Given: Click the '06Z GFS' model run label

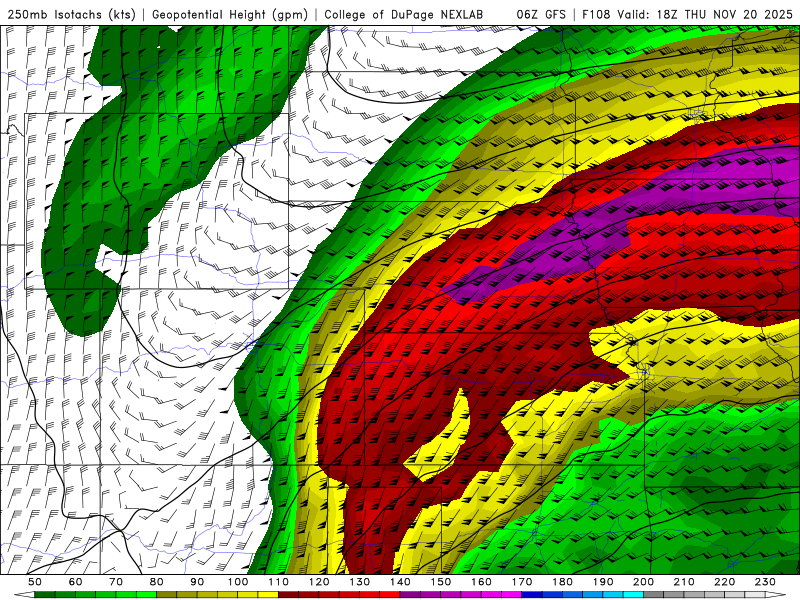Looking at the screenshot, I should tap(541, 14).
